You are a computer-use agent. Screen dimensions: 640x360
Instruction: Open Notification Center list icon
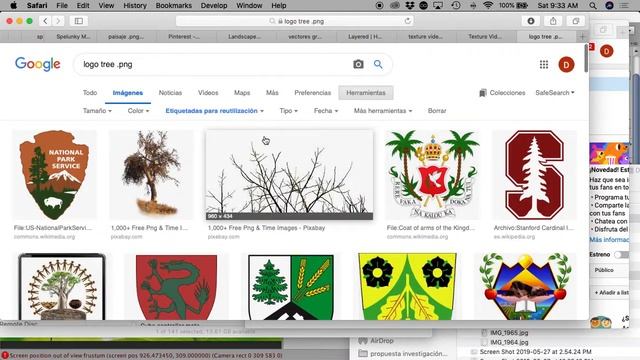pyautogui.click(x=624, y=5)
